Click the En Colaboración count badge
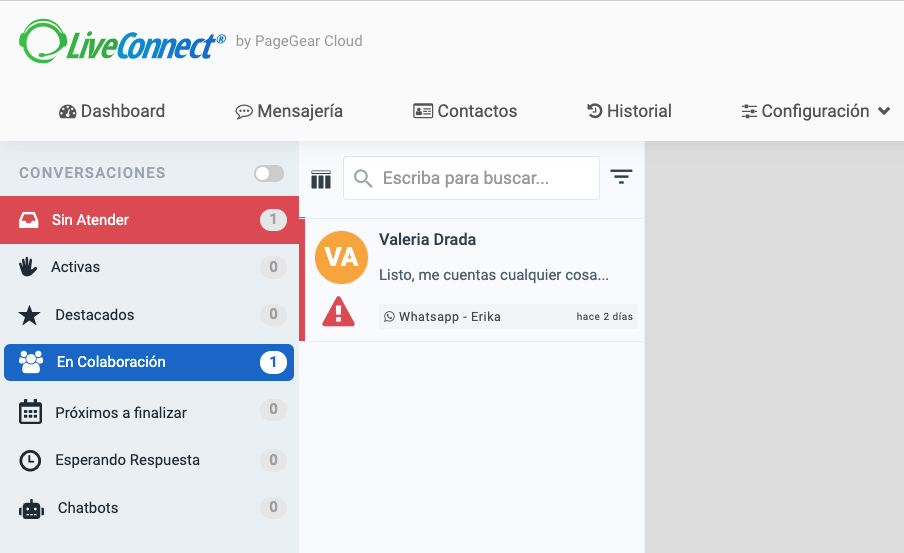The image size is (904, 553). pyautogui.click(x=273, y=362)
